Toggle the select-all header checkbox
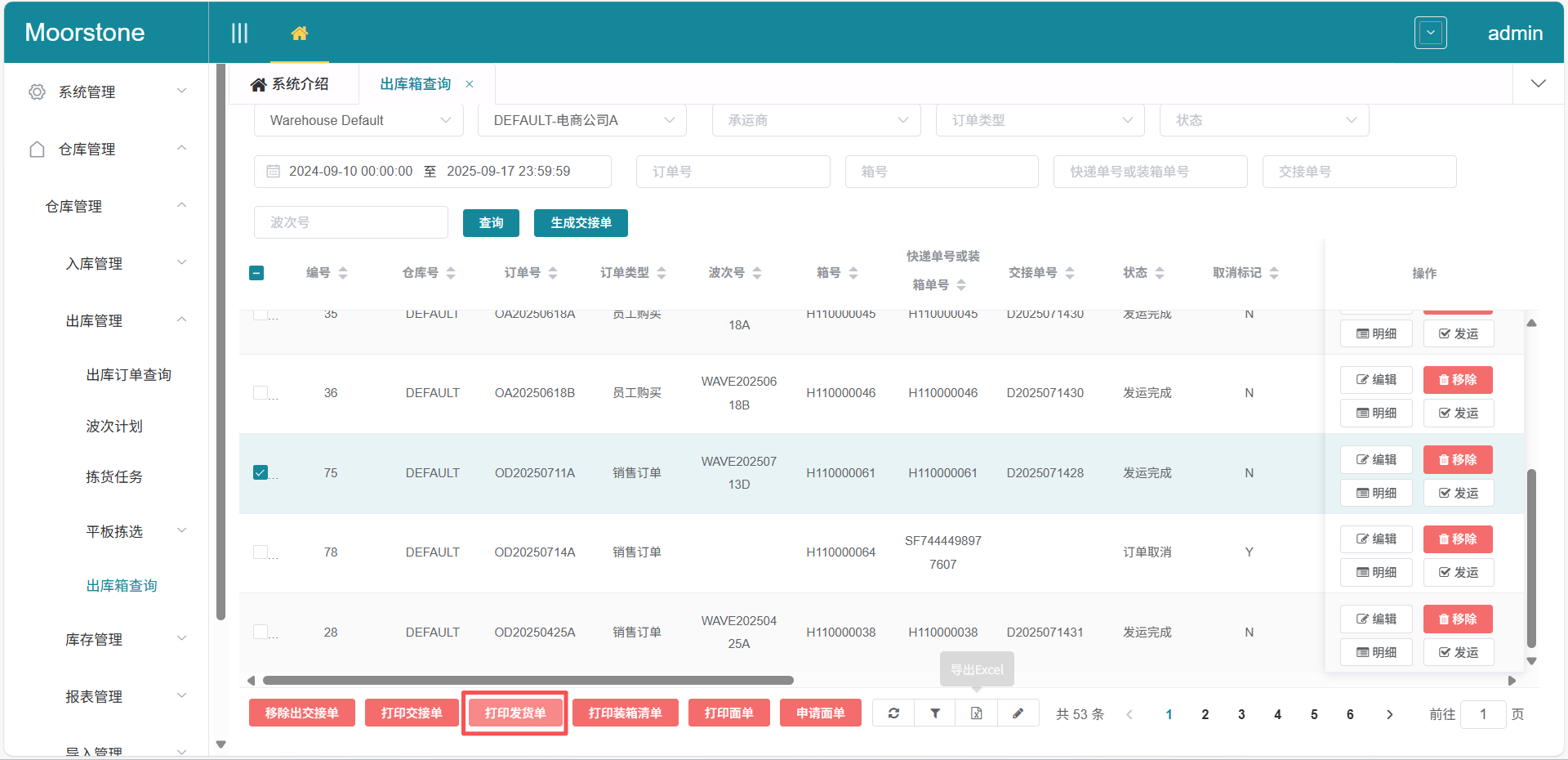 [256, 273]
